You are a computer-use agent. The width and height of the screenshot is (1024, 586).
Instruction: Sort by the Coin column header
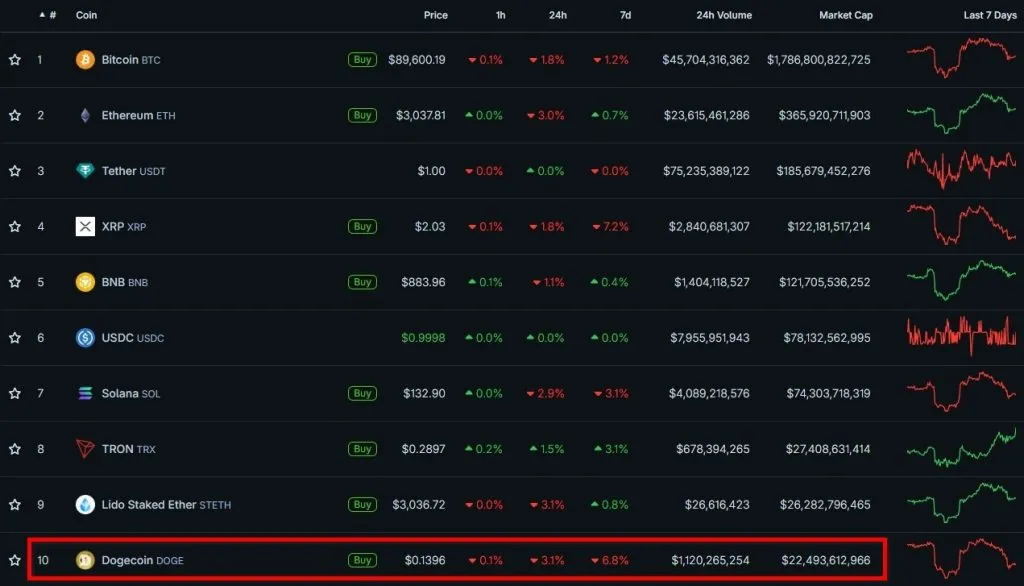86,14
